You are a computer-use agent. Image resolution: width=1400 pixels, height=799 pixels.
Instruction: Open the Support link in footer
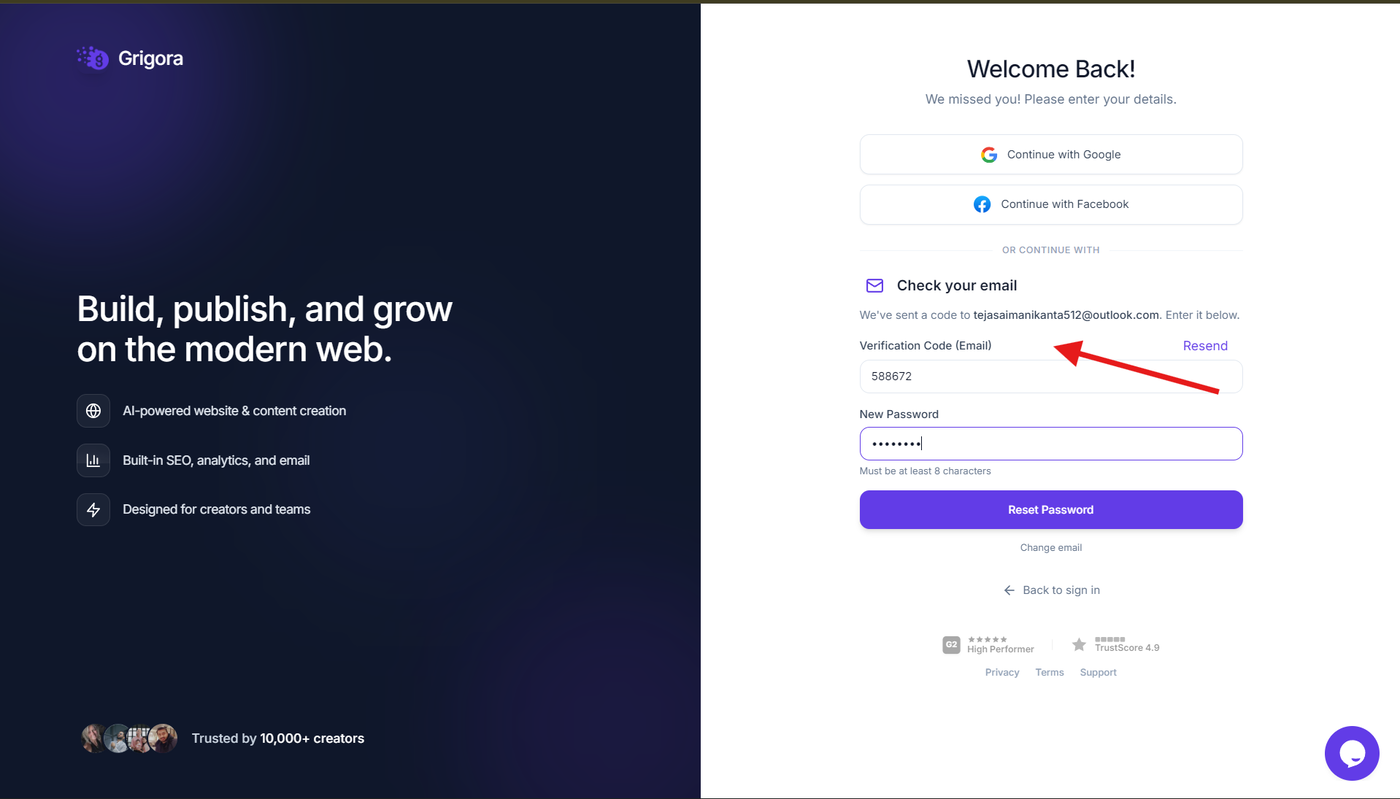[1098, 673]
